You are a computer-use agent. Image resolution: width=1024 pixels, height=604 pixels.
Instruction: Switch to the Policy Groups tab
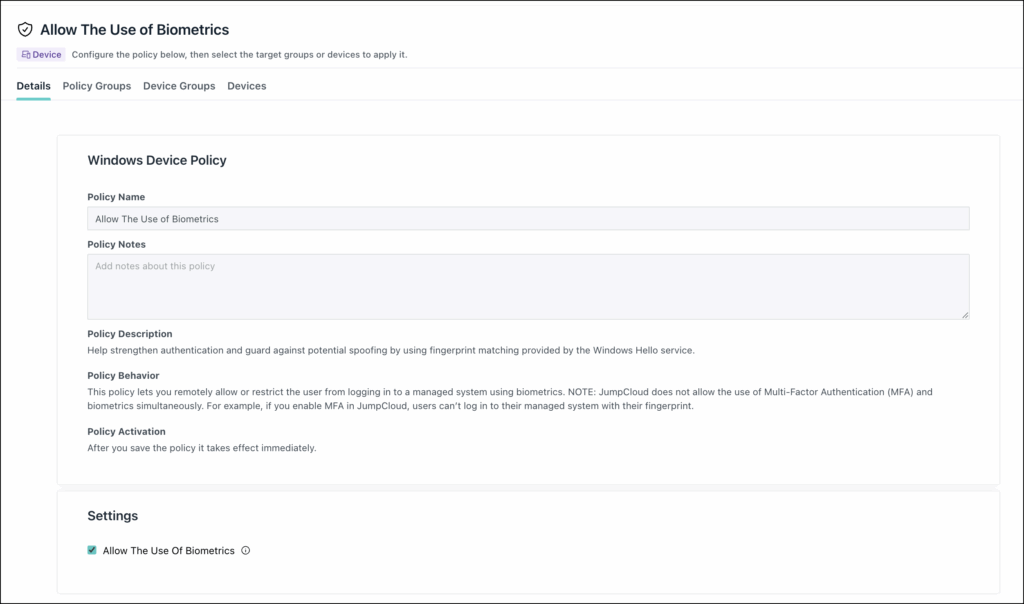[x=97, y=86]
